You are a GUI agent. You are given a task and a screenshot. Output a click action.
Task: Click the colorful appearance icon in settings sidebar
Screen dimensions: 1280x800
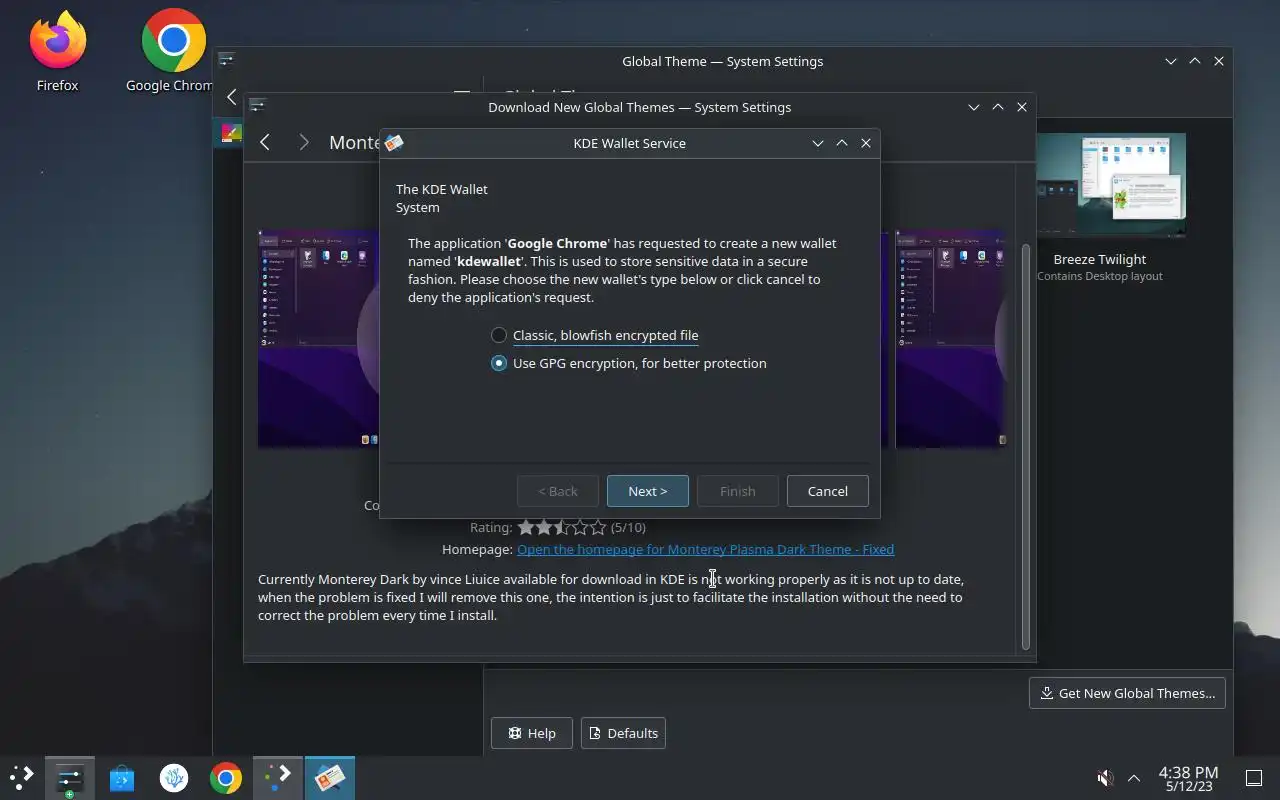[230, 132]
